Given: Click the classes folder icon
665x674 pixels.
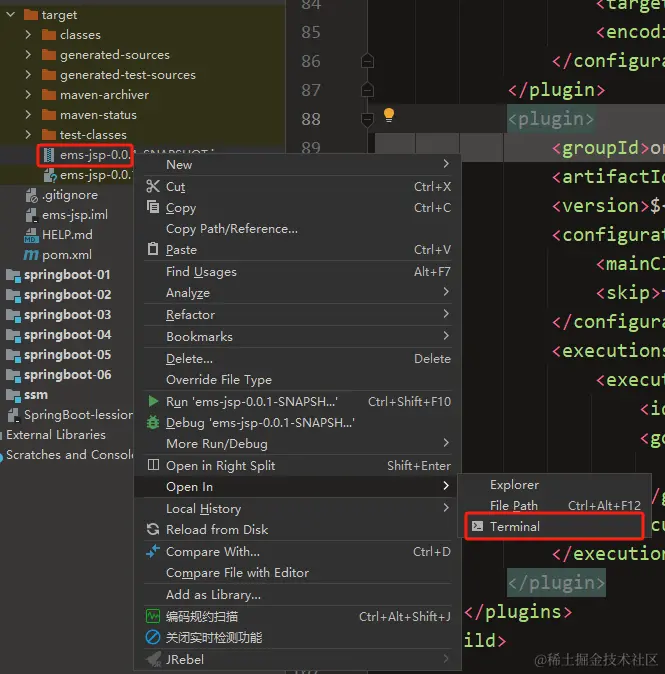Looking at the screenshot, I should click(49, 34).
